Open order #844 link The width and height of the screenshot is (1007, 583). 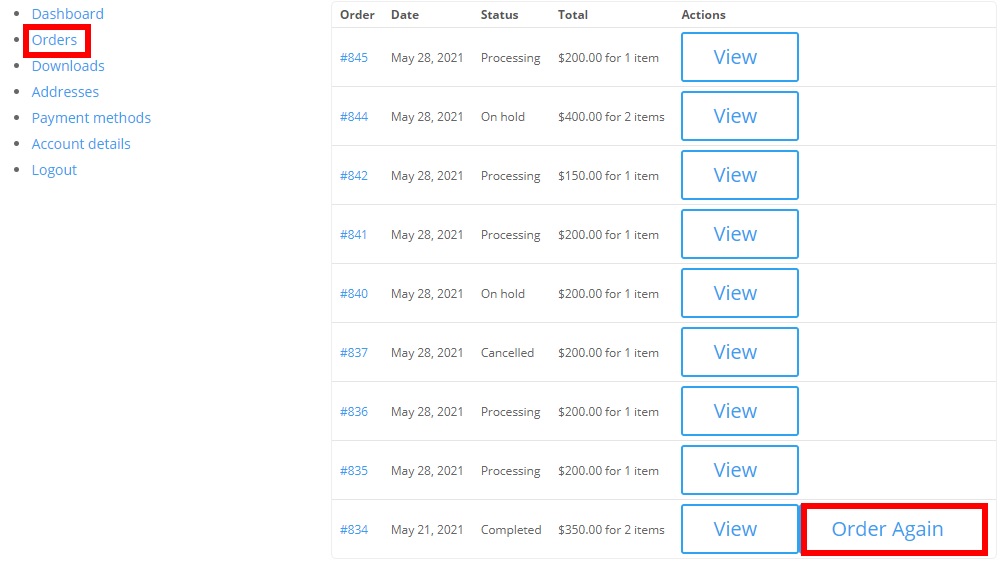tap(354, 117)
